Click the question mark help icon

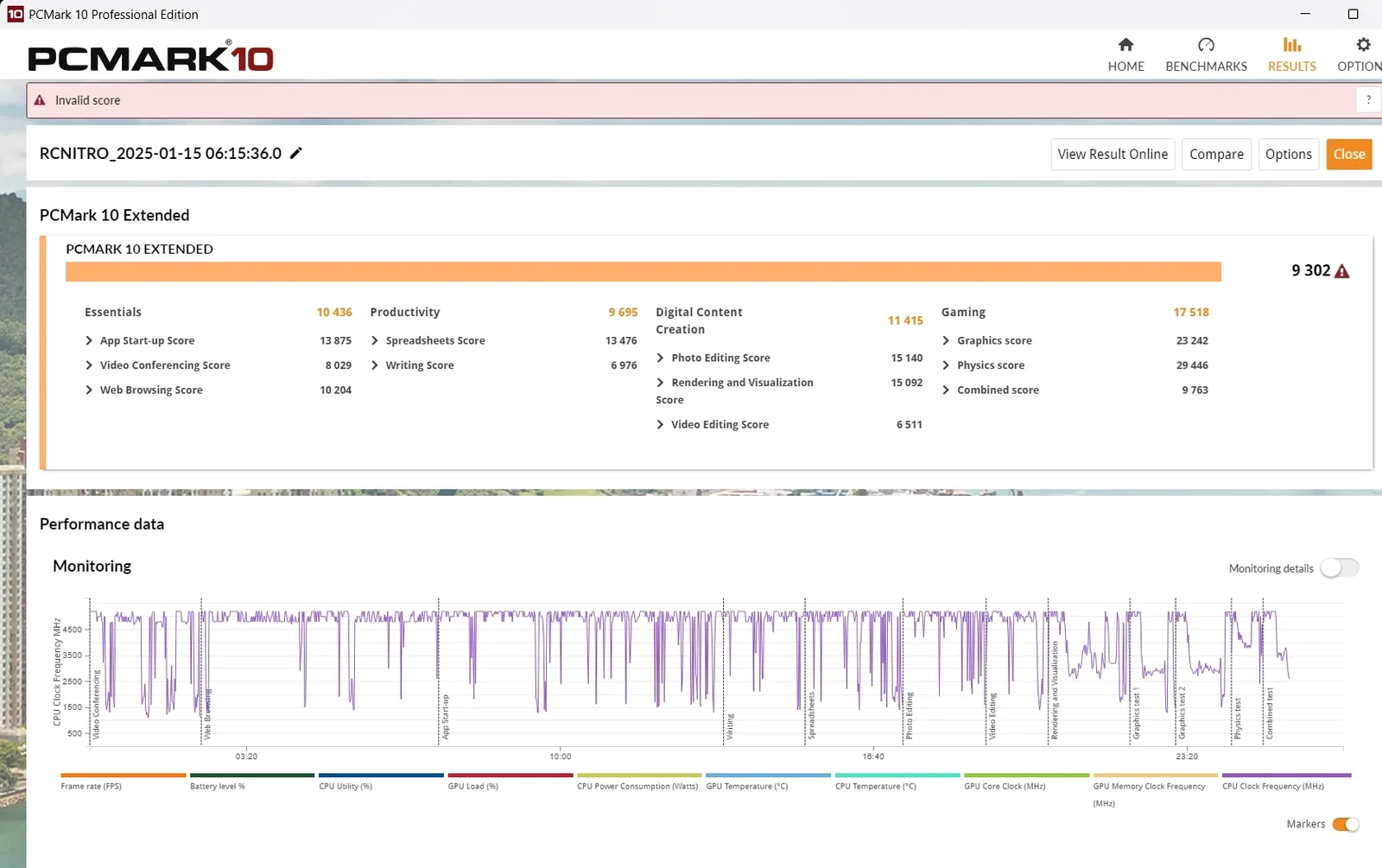coord(1368,100)
